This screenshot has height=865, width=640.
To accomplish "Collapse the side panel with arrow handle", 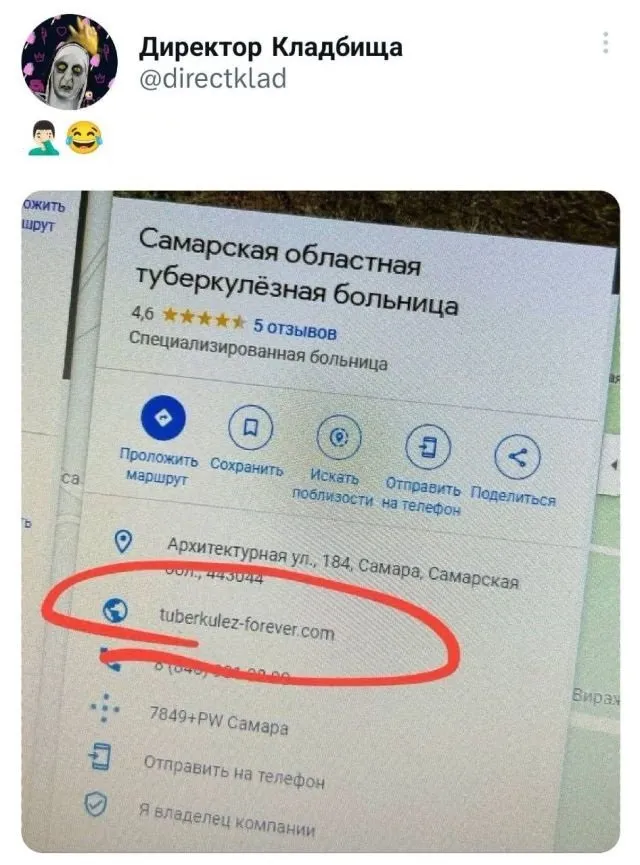I will [x=613, y=464].
